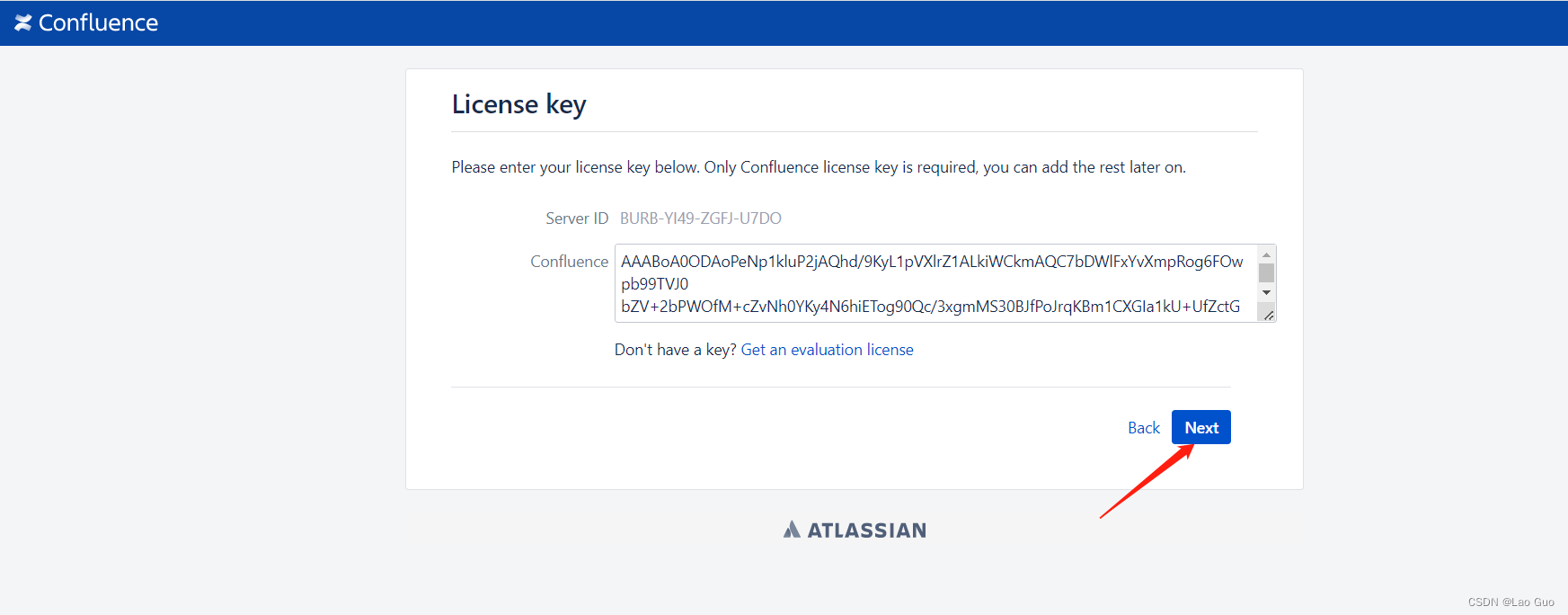Click the Back link
1568x615 pixels.
(1142, 427)
